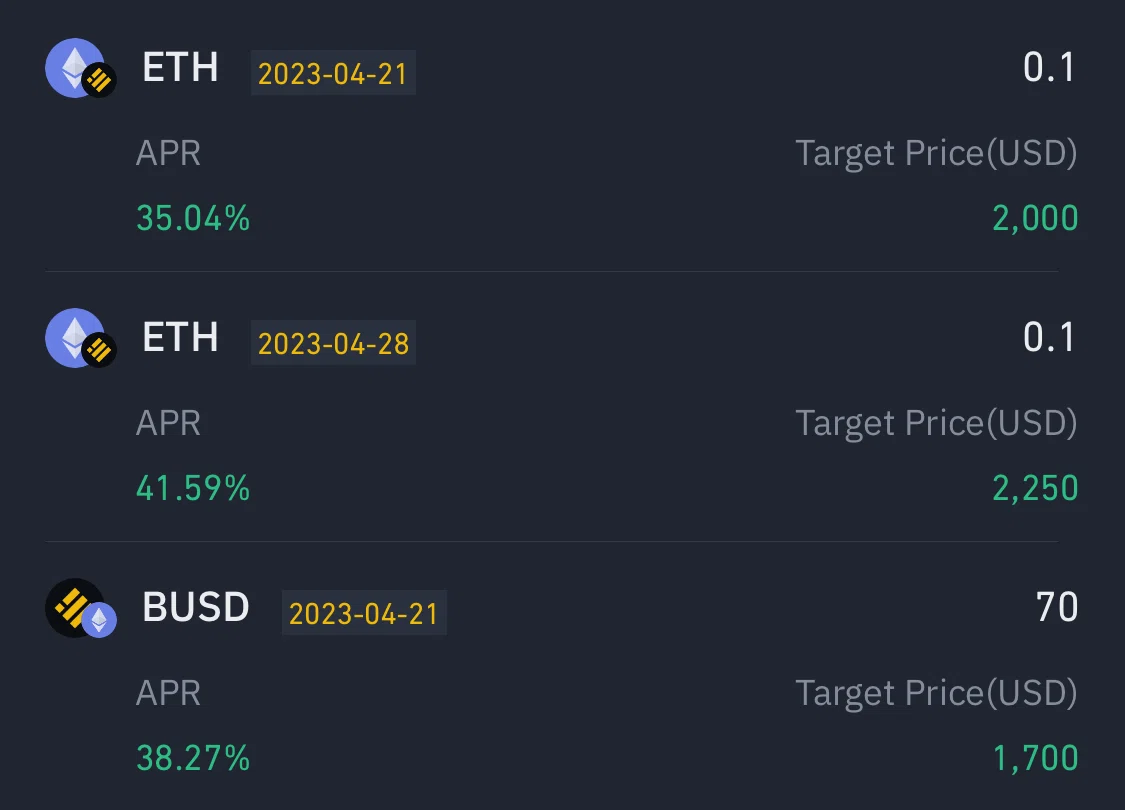Image resolution: width=1125 pixels, height=810 pixels.
Task: Select the 2023-04-21 date tag on BUSD
Action: coord(364,613)
